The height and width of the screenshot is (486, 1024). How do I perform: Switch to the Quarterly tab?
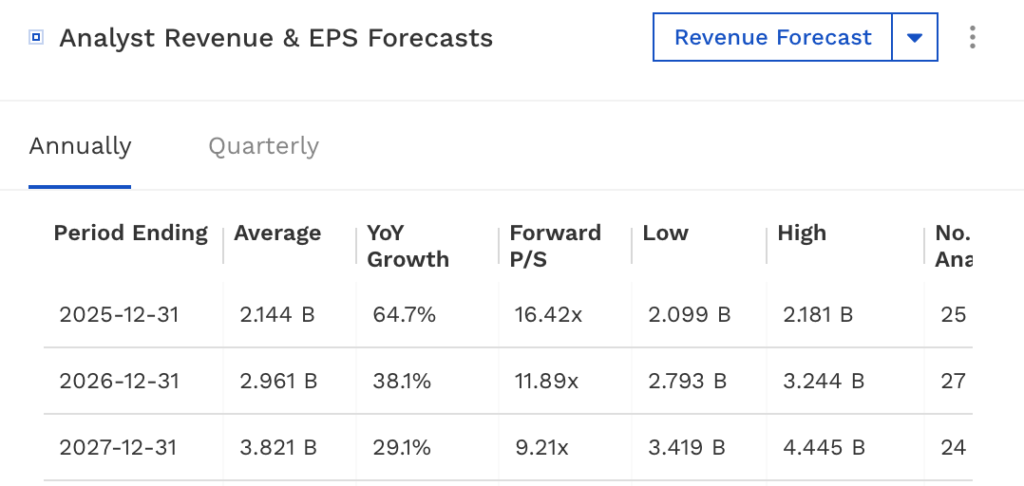(263, 146)
